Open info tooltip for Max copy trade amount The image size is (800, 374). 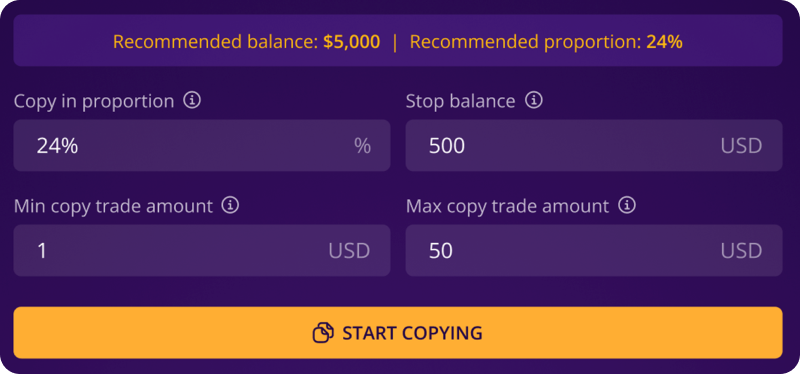627,206
